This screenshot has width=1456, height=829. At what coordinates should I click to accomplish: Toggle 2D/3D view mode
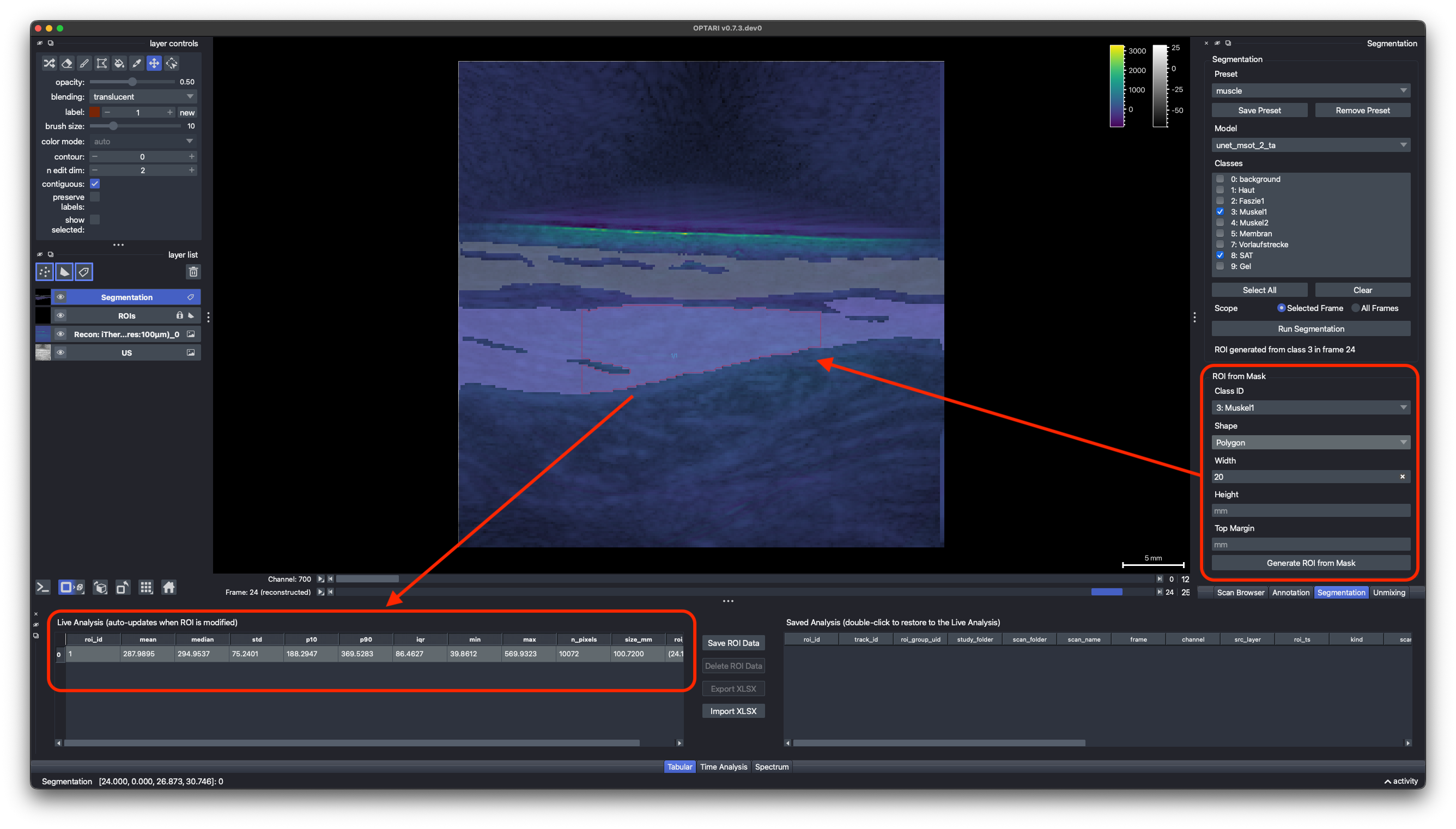point(71,587)
